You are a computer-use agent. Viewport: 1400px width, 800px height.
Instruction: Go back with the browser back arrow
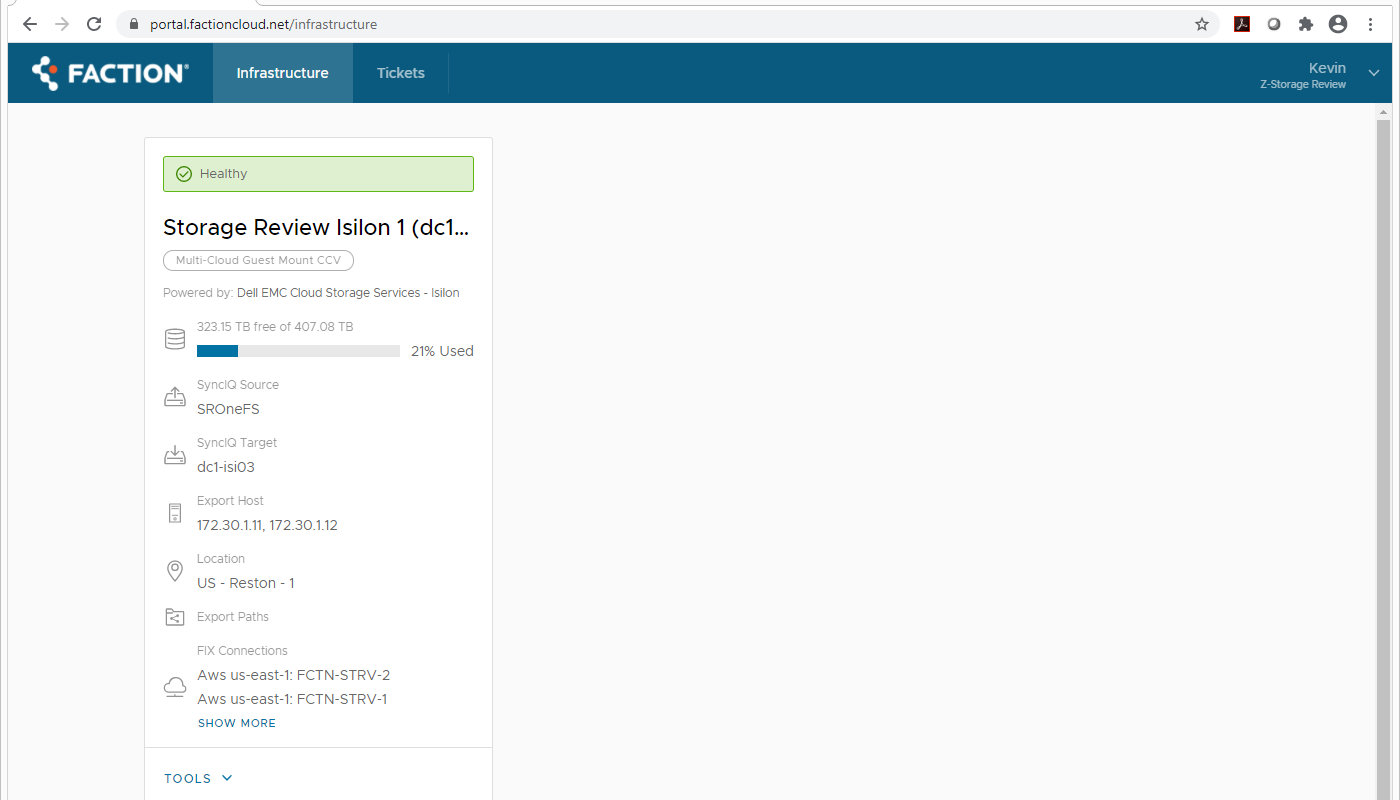point(30,24)
